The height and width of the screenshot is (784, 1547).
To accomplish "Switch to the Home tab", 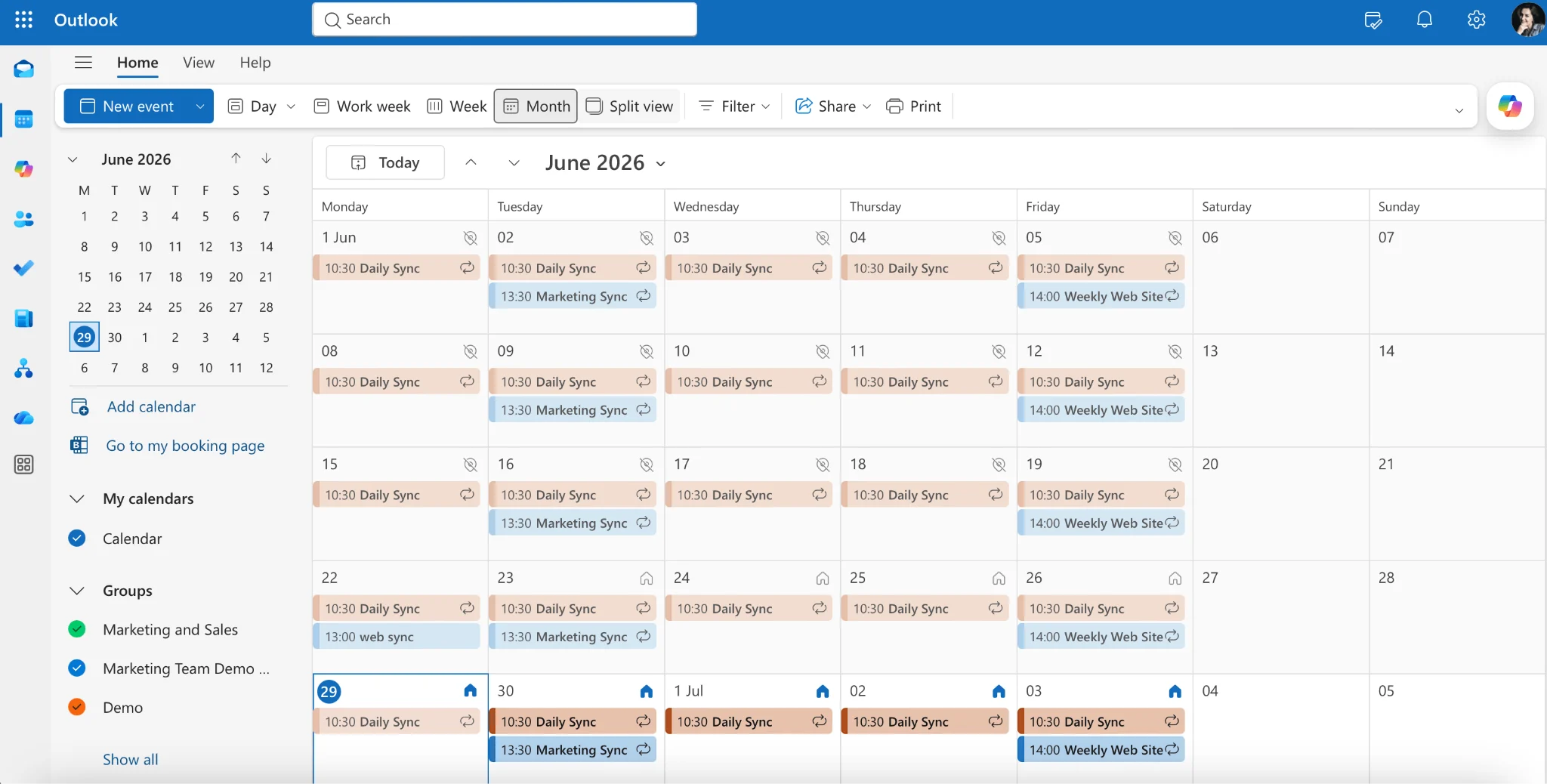I will tap(137, 63).
